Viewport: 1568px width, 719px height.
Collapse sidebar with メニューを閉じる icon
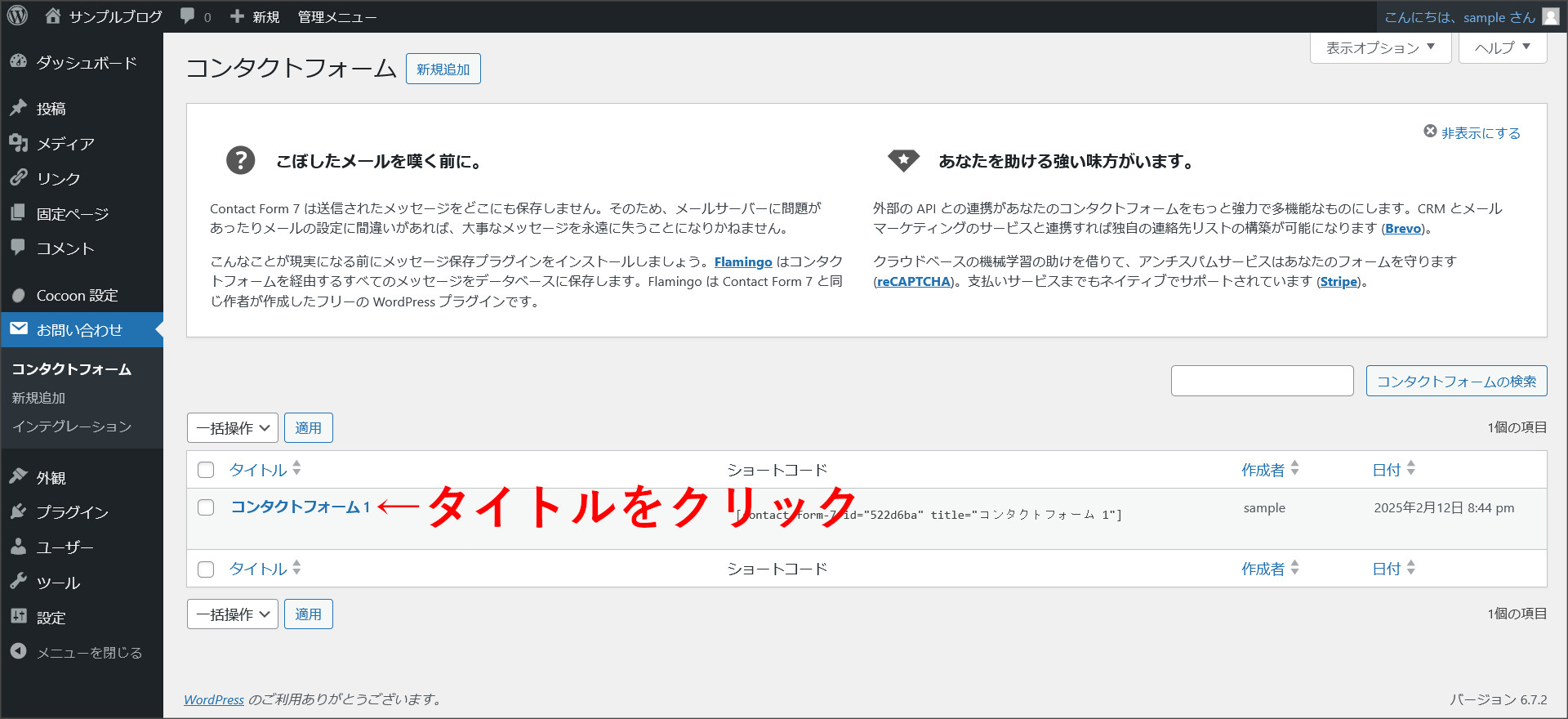pyautogui.click(x=19, y=651)
